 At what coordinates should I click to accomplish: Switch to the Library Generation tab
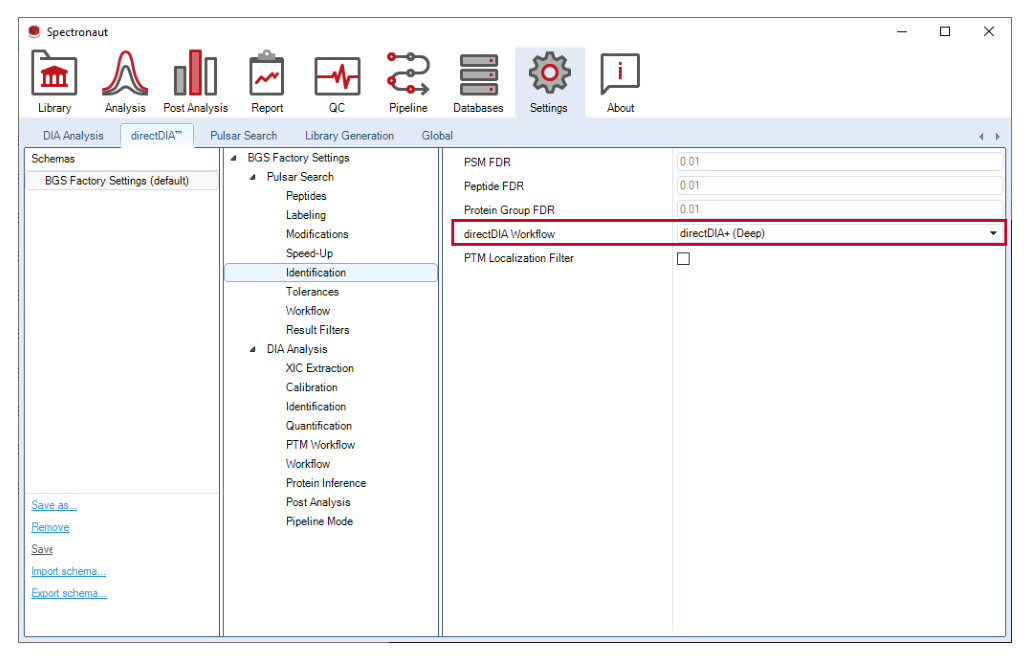click(349, 136)
